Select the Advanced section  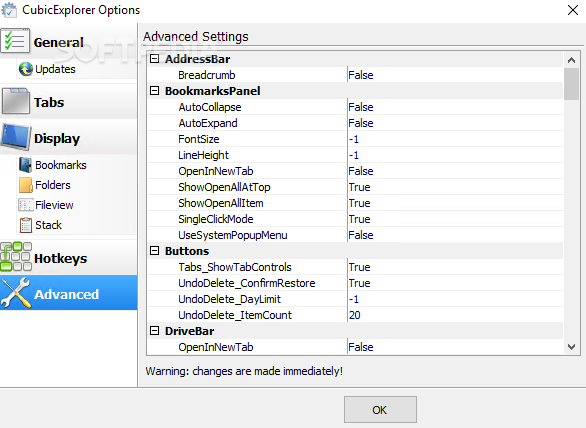point(68,293)
